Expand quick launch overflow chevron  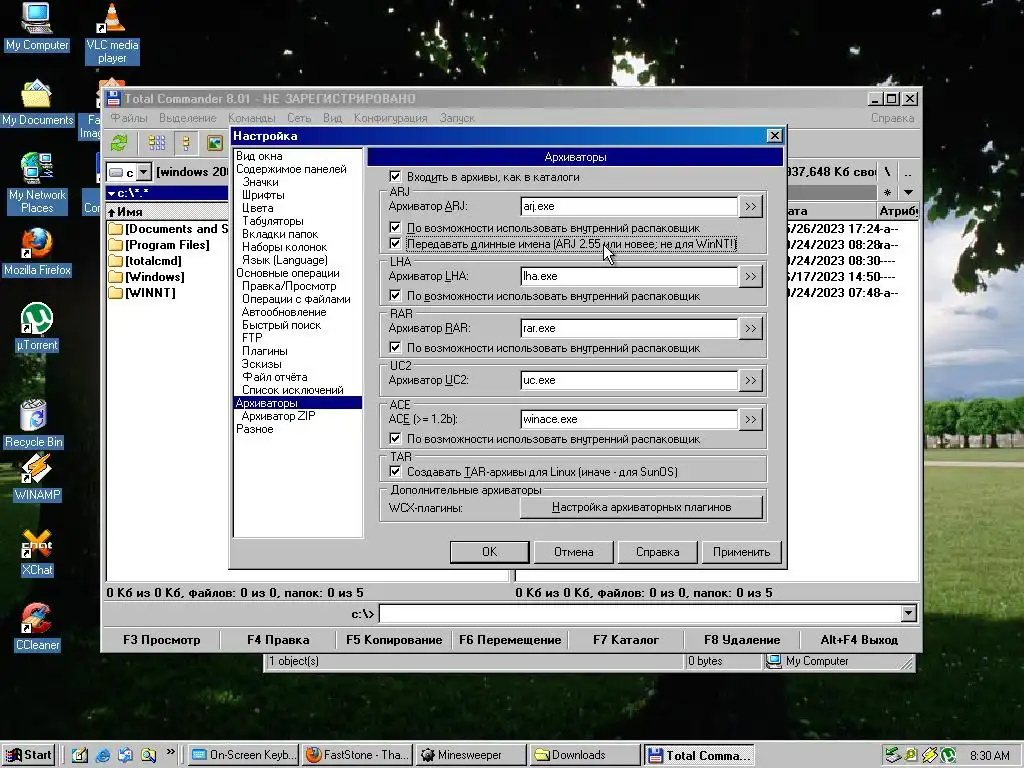[170, 752]
